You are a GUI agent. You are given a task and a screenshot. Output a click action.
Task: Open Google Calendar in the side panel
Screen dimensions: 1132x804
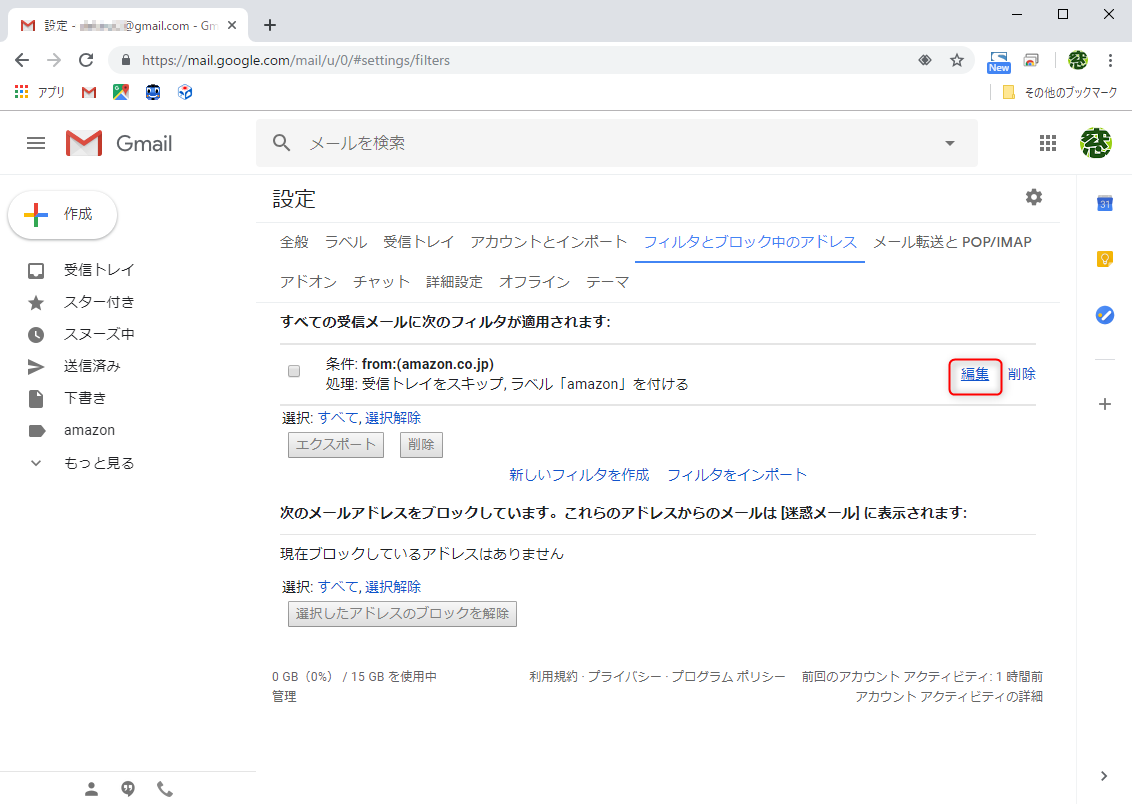click(1104, 204)
